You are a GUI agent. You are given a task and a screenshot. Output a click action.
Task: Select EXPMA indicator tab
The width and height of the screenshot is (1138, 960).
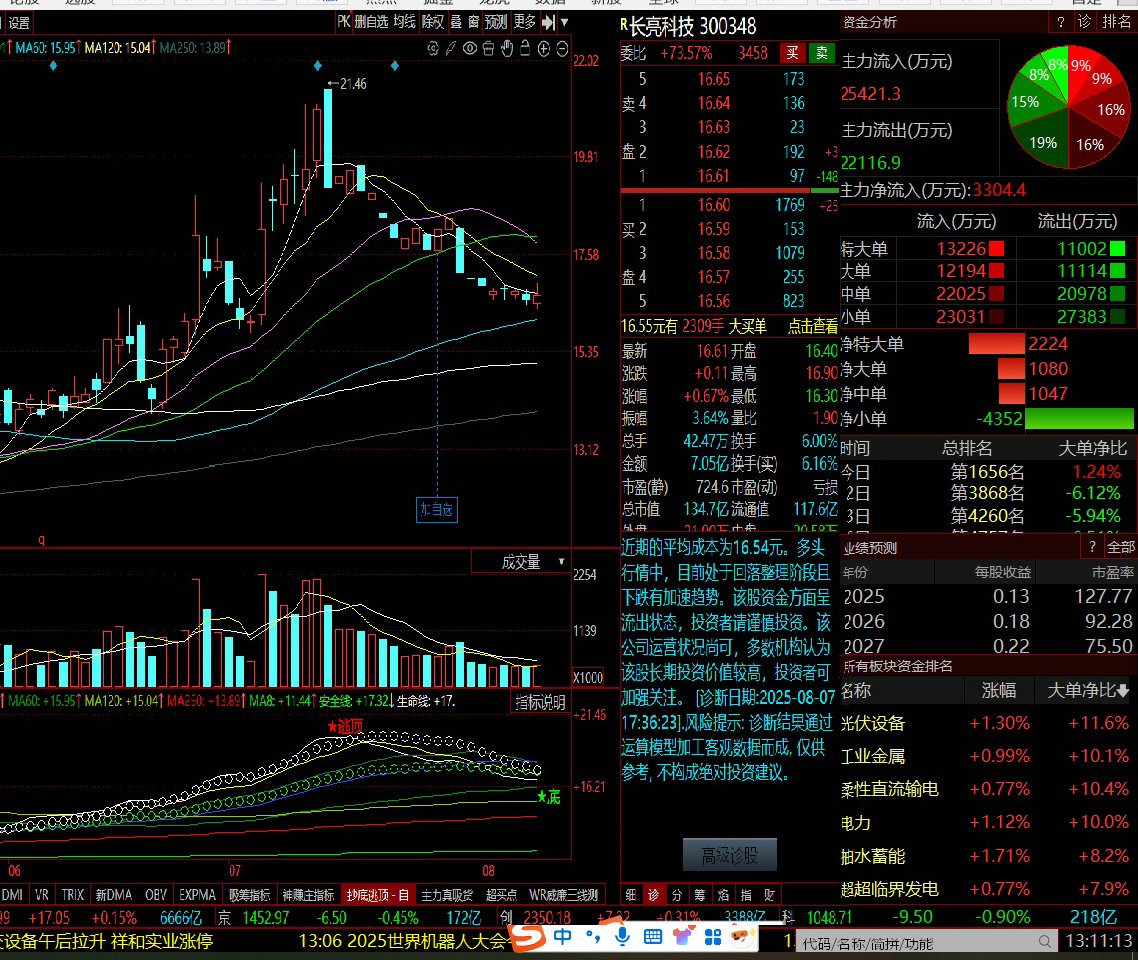point(197,895)
